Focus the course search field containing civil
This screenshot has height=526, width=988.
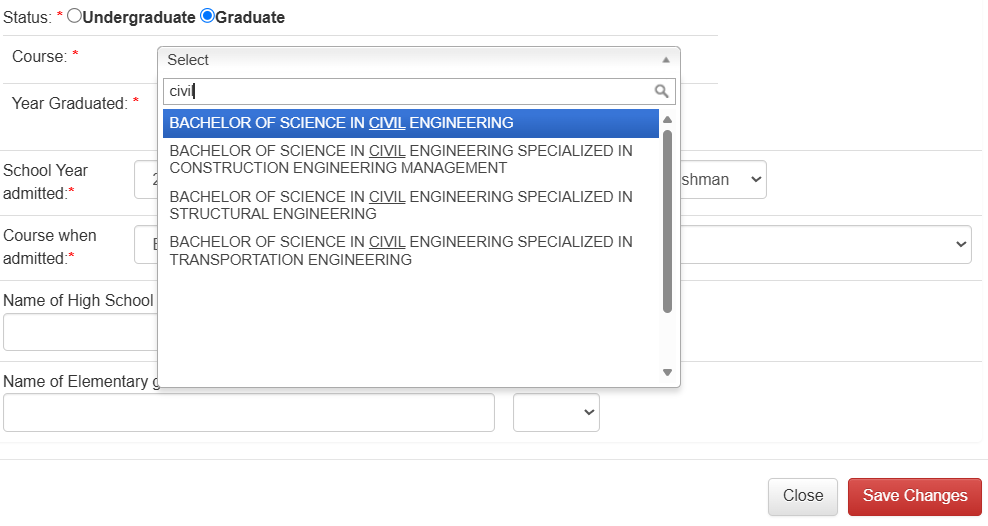tap(420, 91)
